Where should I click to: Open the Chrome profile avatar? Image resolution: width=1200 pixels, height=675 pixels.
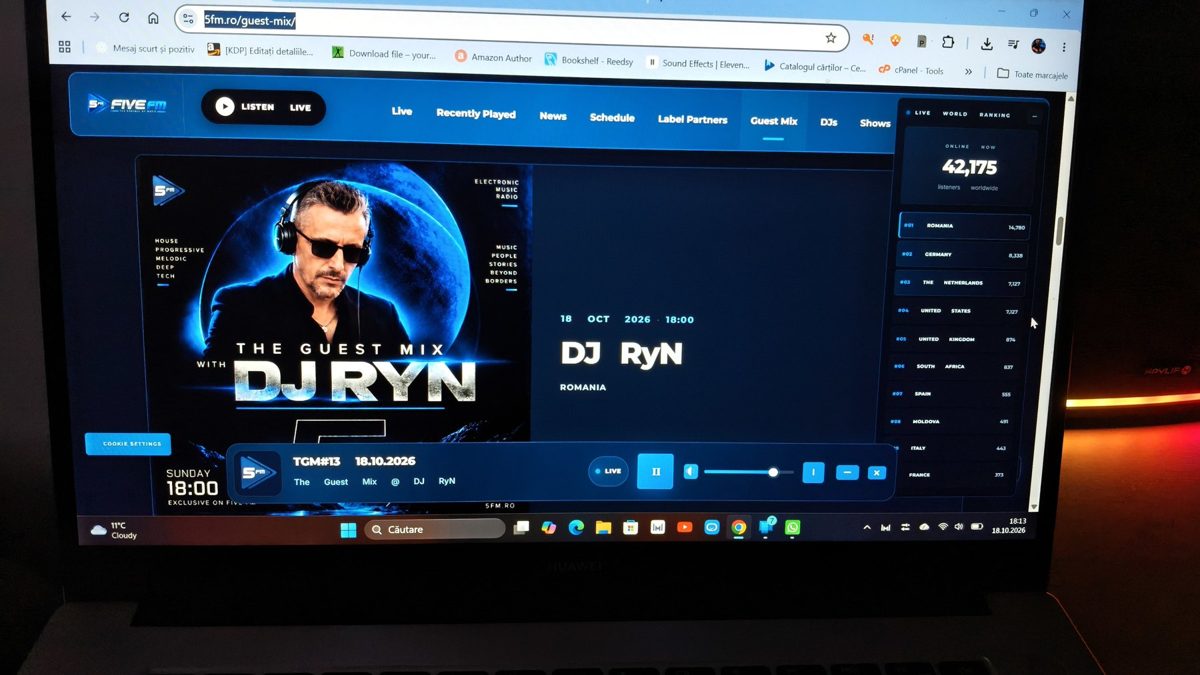(1039, 46)
